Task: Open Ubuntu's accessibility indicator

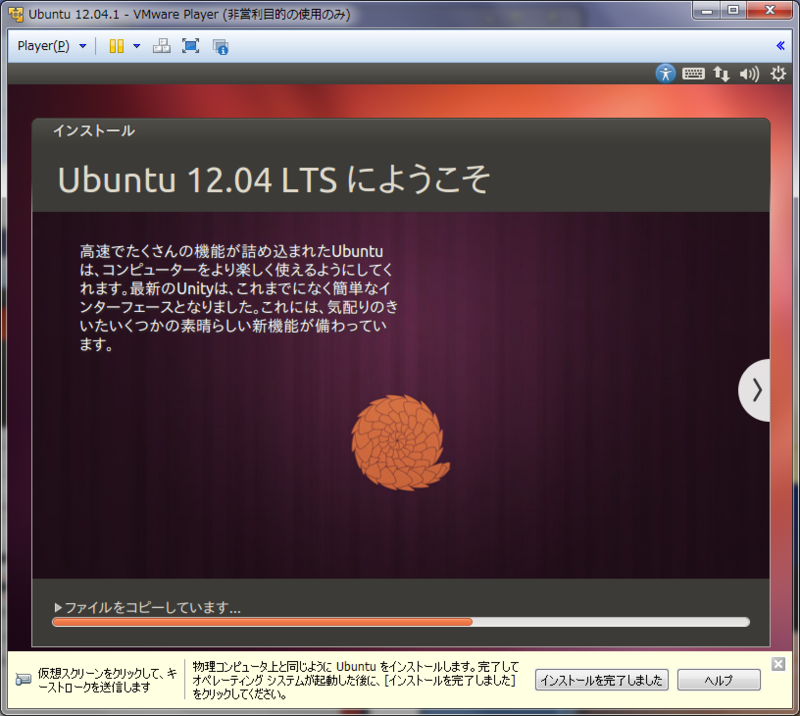Action: coord(666,73)
